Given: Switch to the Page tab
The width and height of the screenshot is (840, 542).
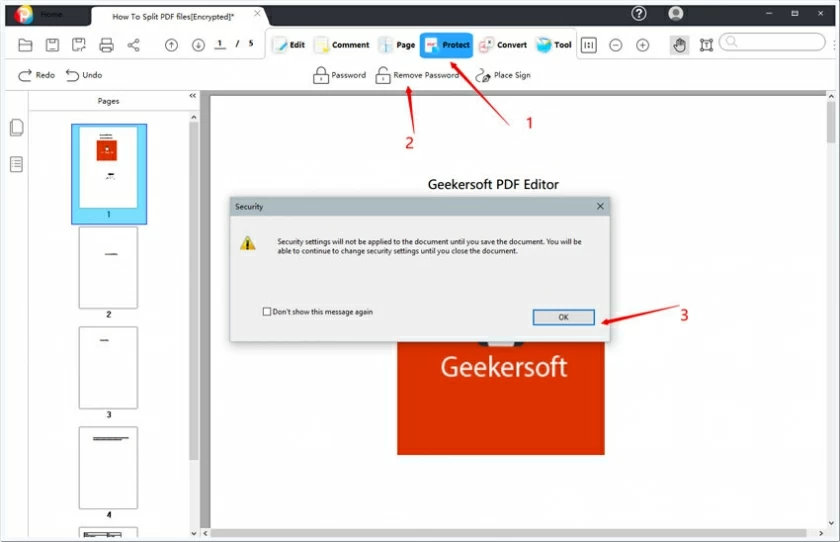Looking at the screenshot, I should point(397,45).
